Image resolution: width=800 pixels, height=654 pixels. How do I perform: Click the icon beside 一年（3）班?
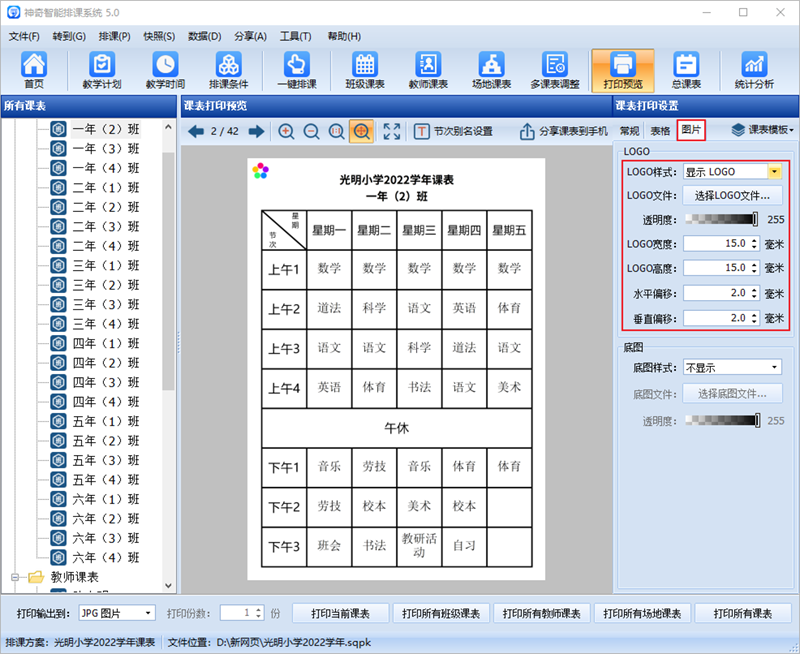58,148
